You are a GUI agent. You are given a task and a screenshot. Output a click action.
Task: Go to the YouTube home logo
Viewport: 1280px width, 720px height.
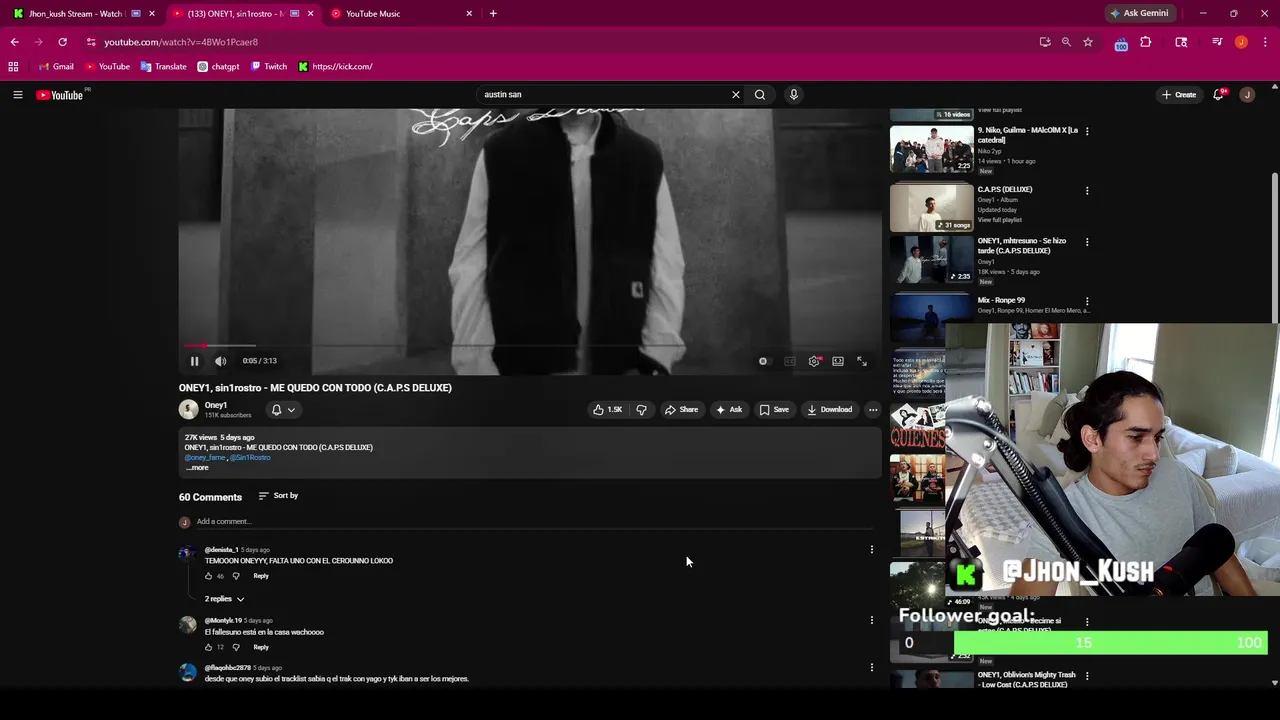(60, 95)
